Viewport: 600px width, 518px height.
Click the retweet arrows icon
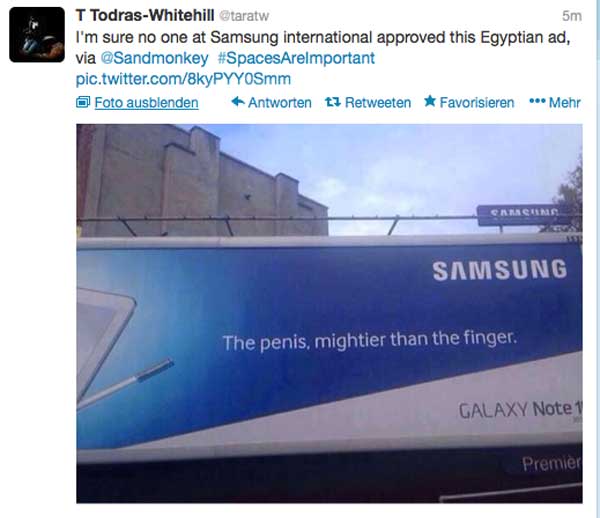click(x=333, y=102)
